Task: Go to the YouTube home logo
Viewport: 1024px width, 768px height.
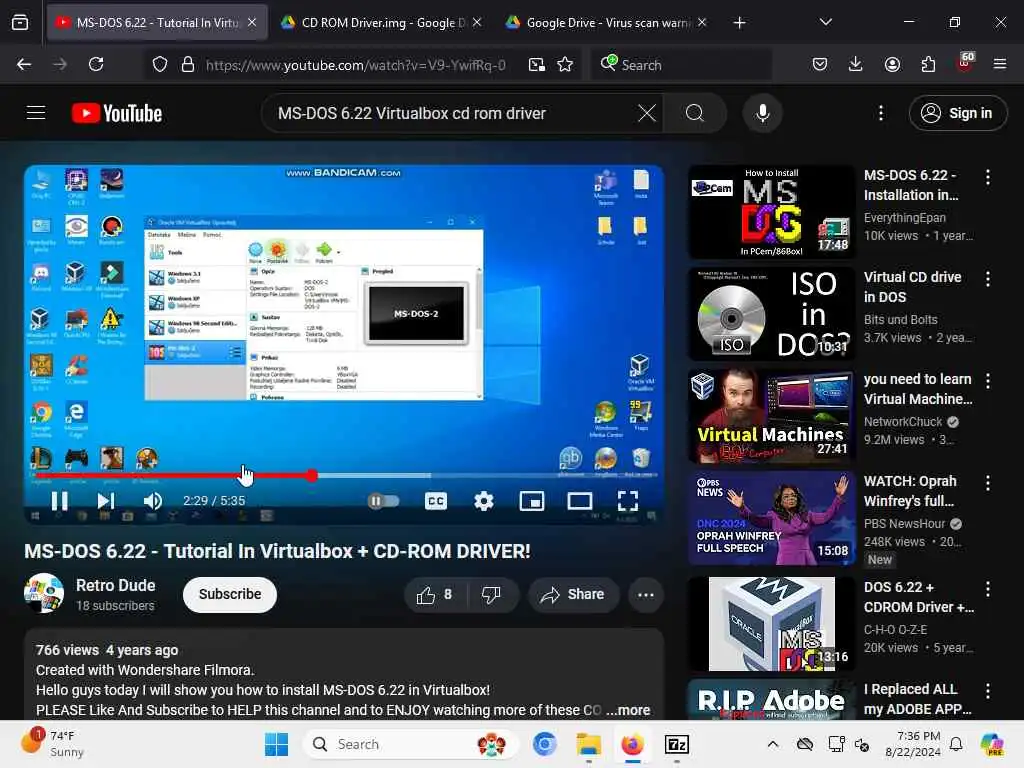Action: pos(117,113)
